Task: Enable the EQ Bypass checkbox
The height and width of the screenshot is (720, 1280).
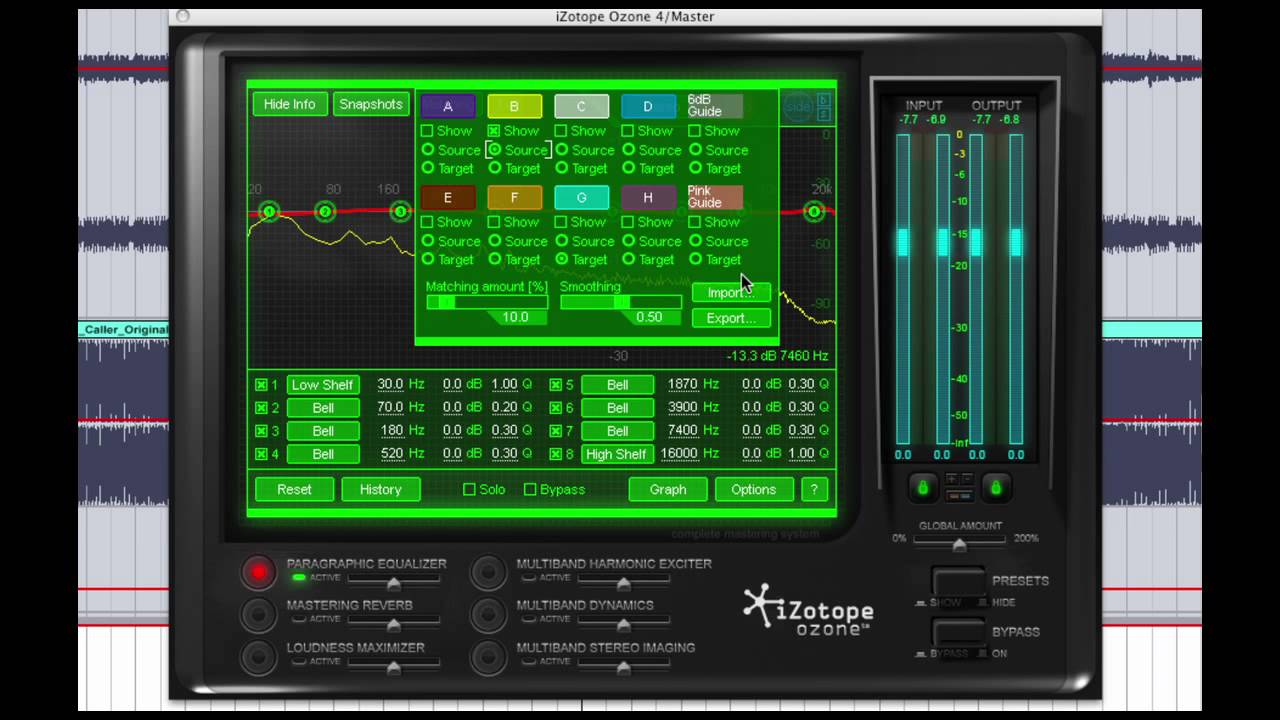Action: tap(531, 489)
